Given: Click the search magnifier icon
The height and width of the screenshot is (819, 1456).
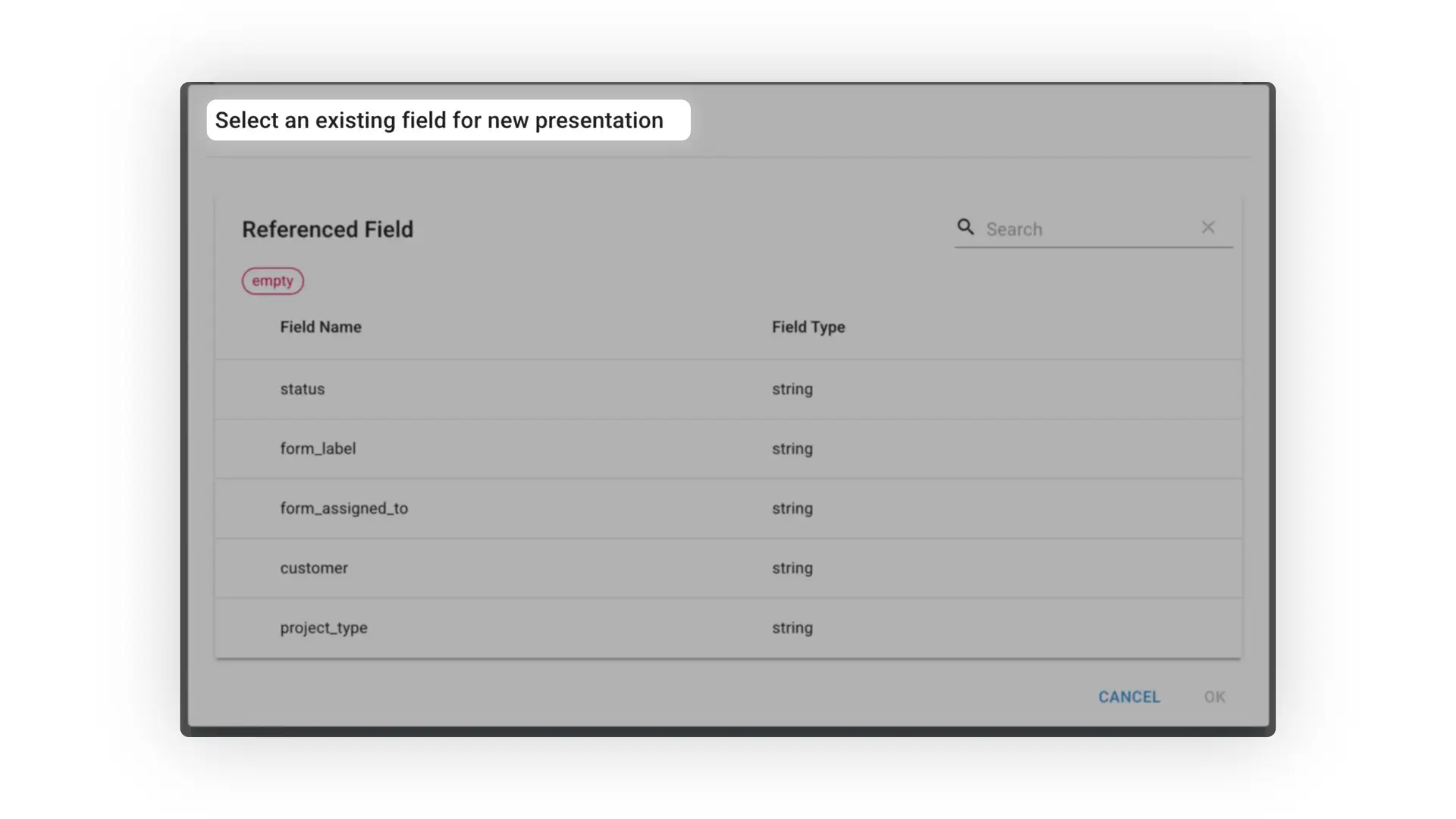Looking at the screenshot, I should coord(966,227).
